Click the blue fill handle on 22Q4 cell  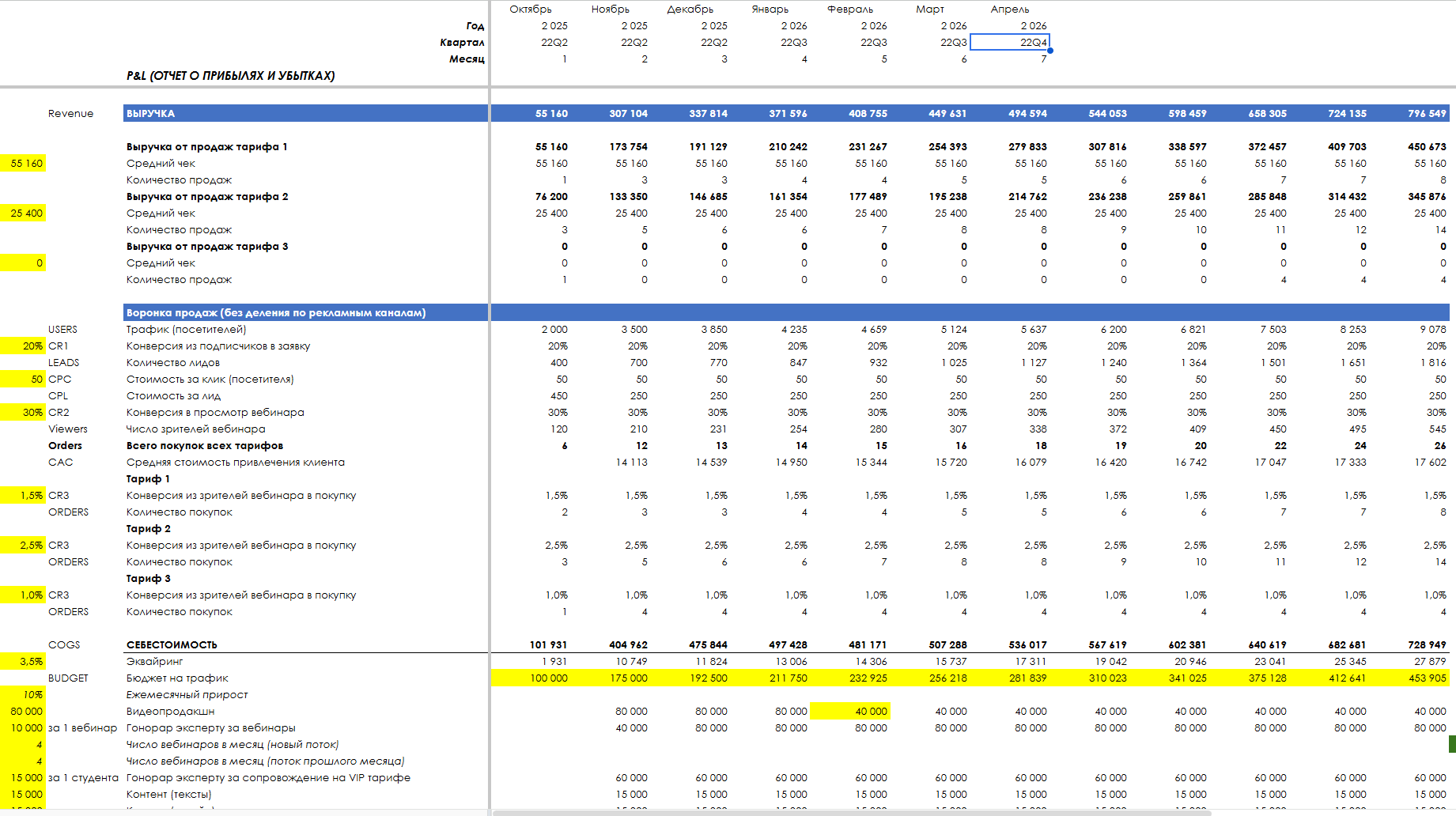(1049, 51)
